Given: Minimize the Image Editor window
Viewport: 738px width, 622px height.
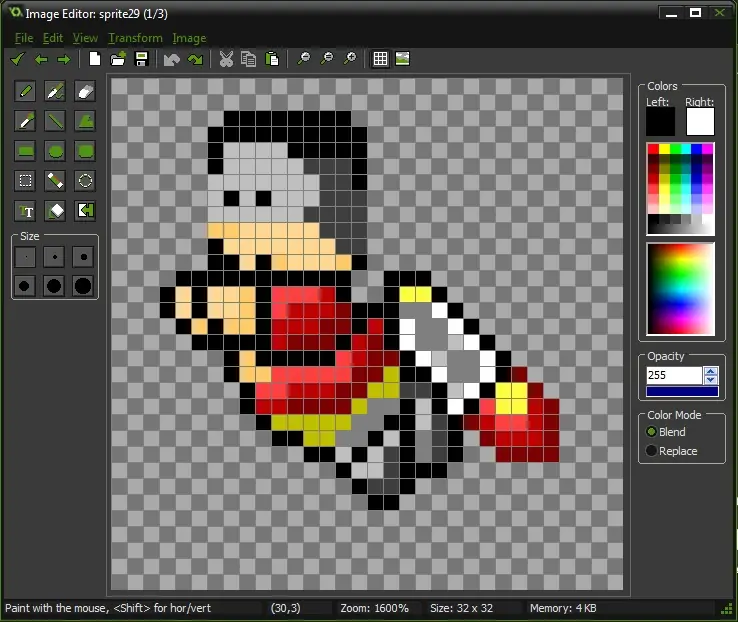Looking at the screenshot, I should (671, 13).
